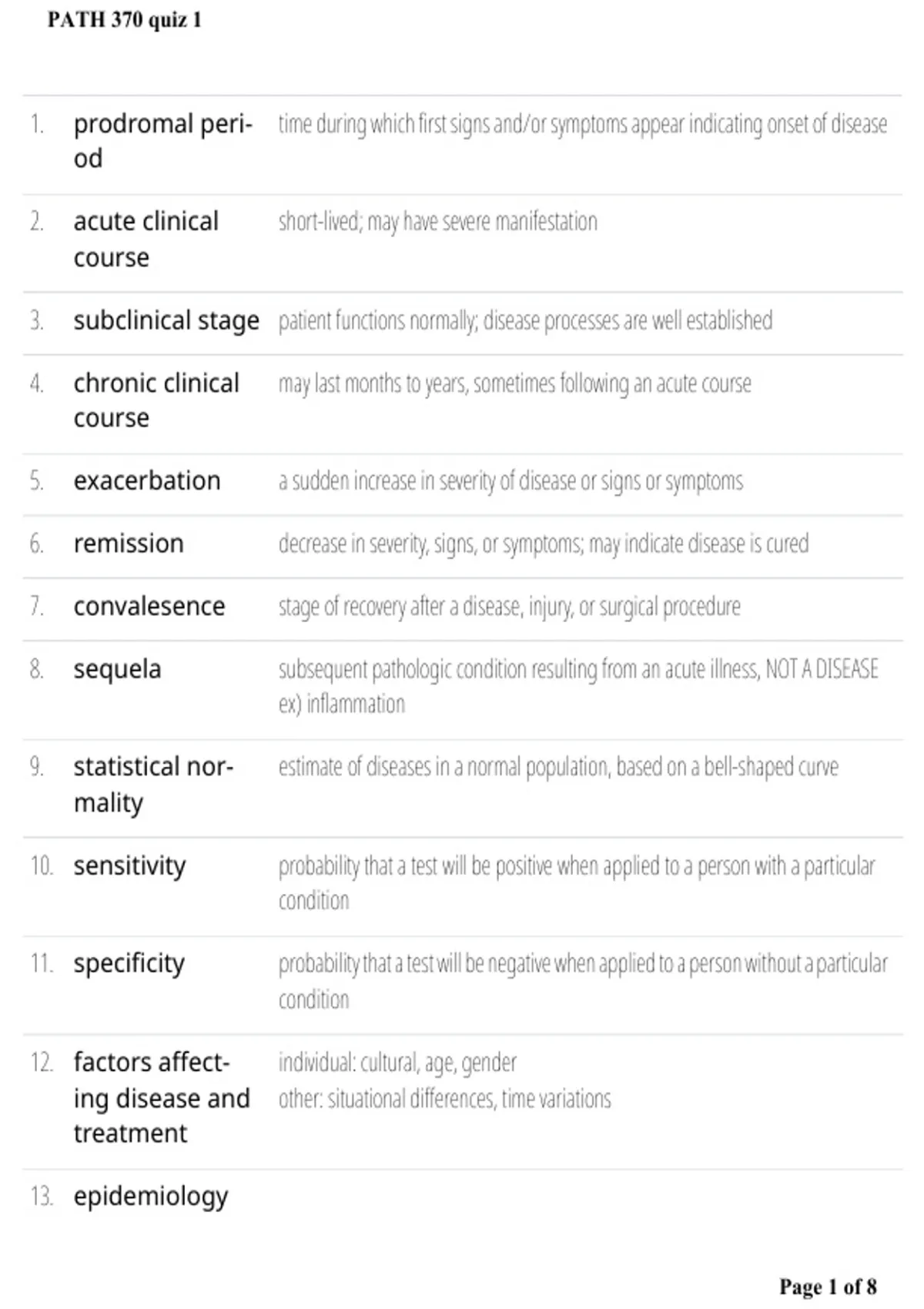Click the 'acute clinical course' term
This screenshot has height=1309, width=924.
146,239
